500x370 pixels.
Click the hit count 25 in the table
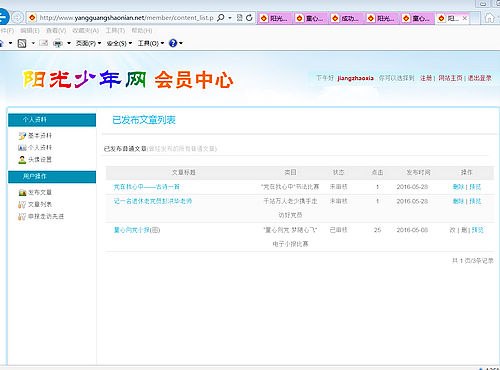377,230
